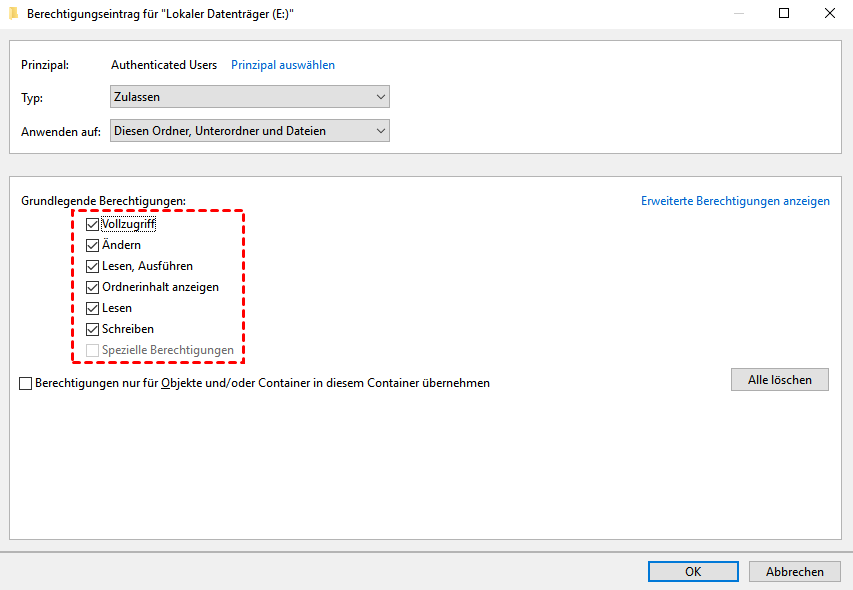Close the Berechtigungseintrag dialog window
This screenshot has width=853, height=590.
(x=829, y=14)
